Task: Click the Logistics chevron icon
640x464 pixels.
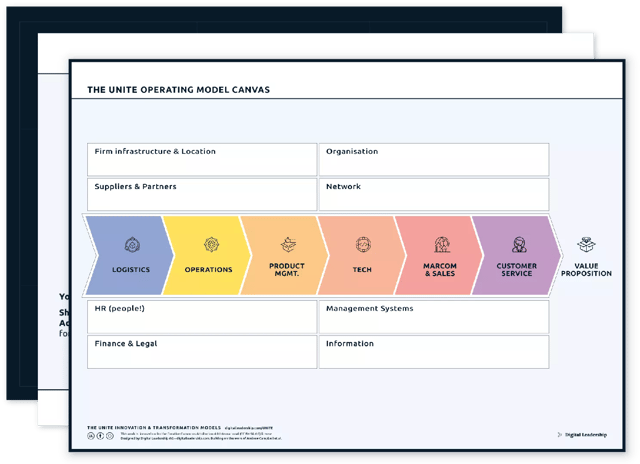Action: point(132,245)
